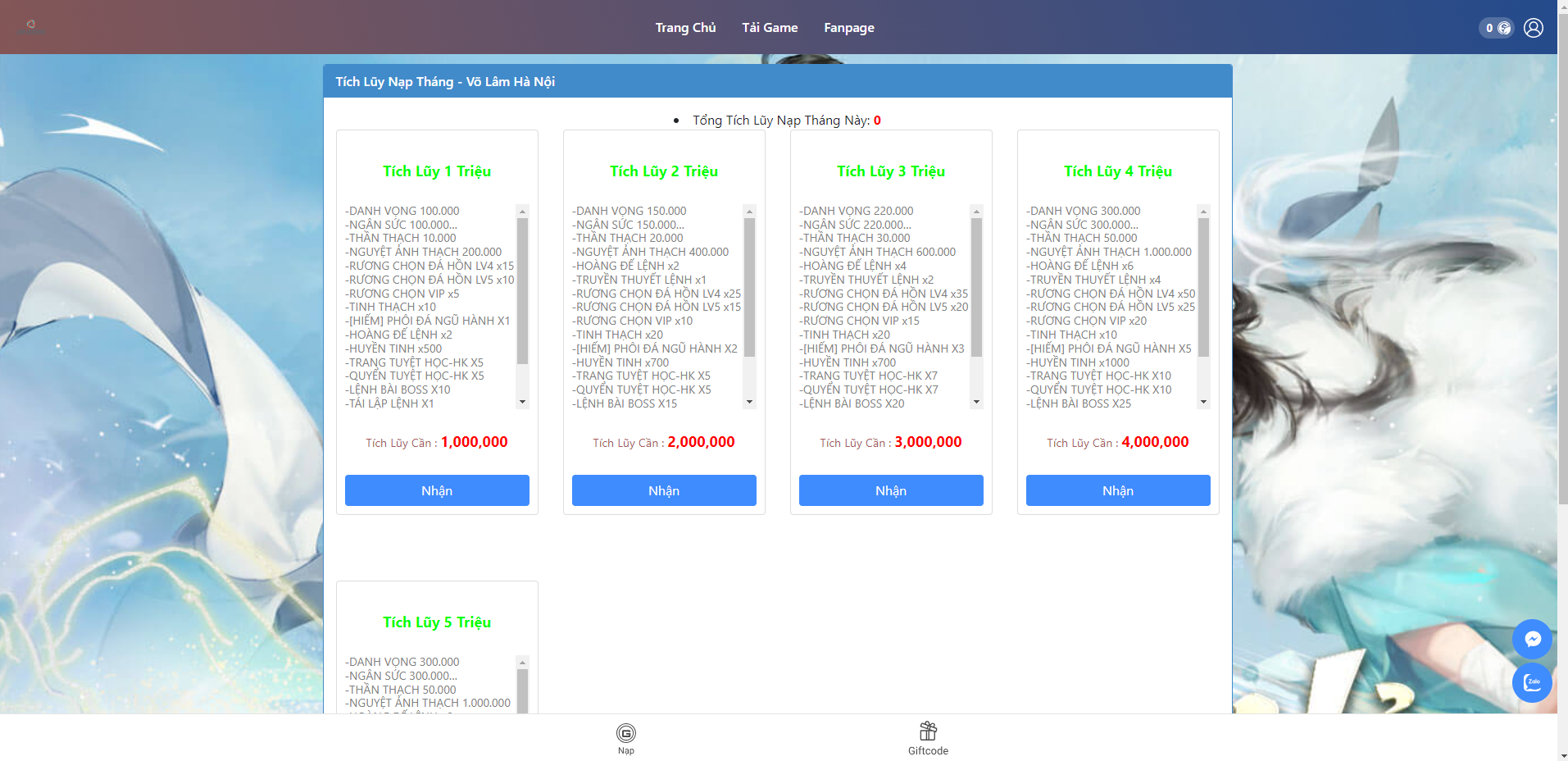Select -RƯƠNG CHỌN VIP x20 reward line
The image size is (1568, 761).
1087,321
